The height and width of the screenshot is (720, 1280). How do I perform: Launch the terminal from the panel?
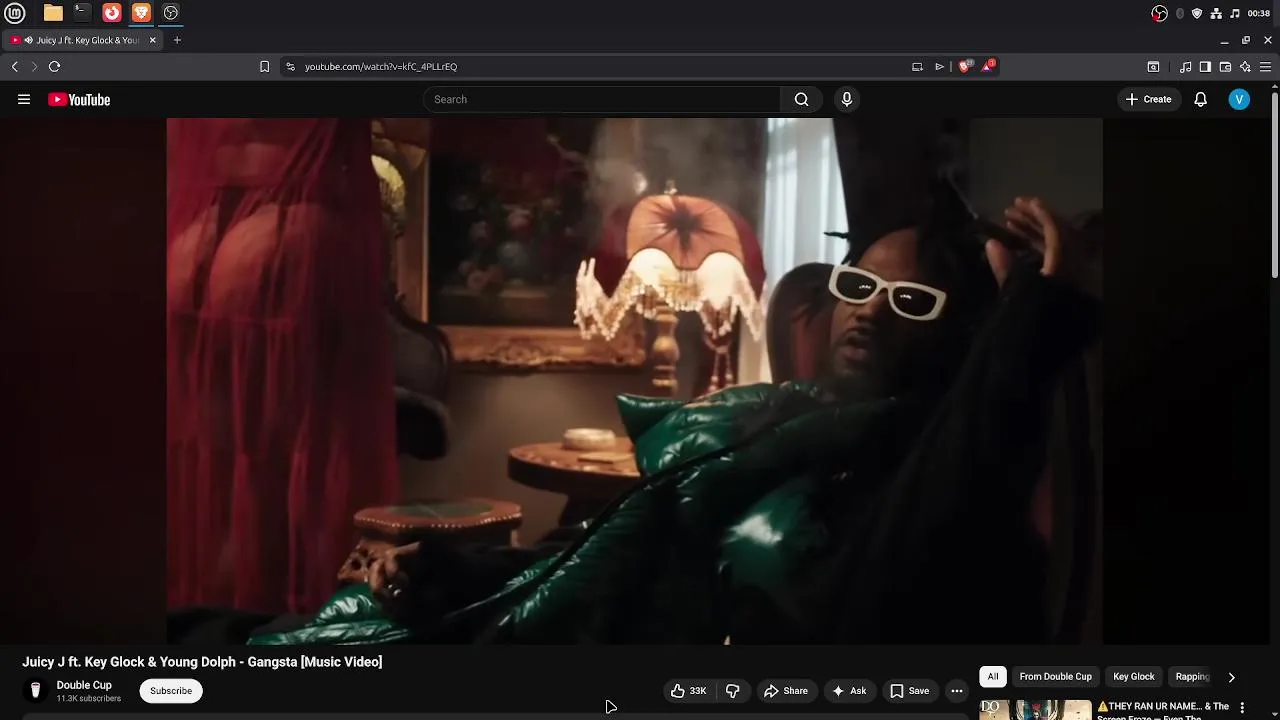click(x=82, y=13)
